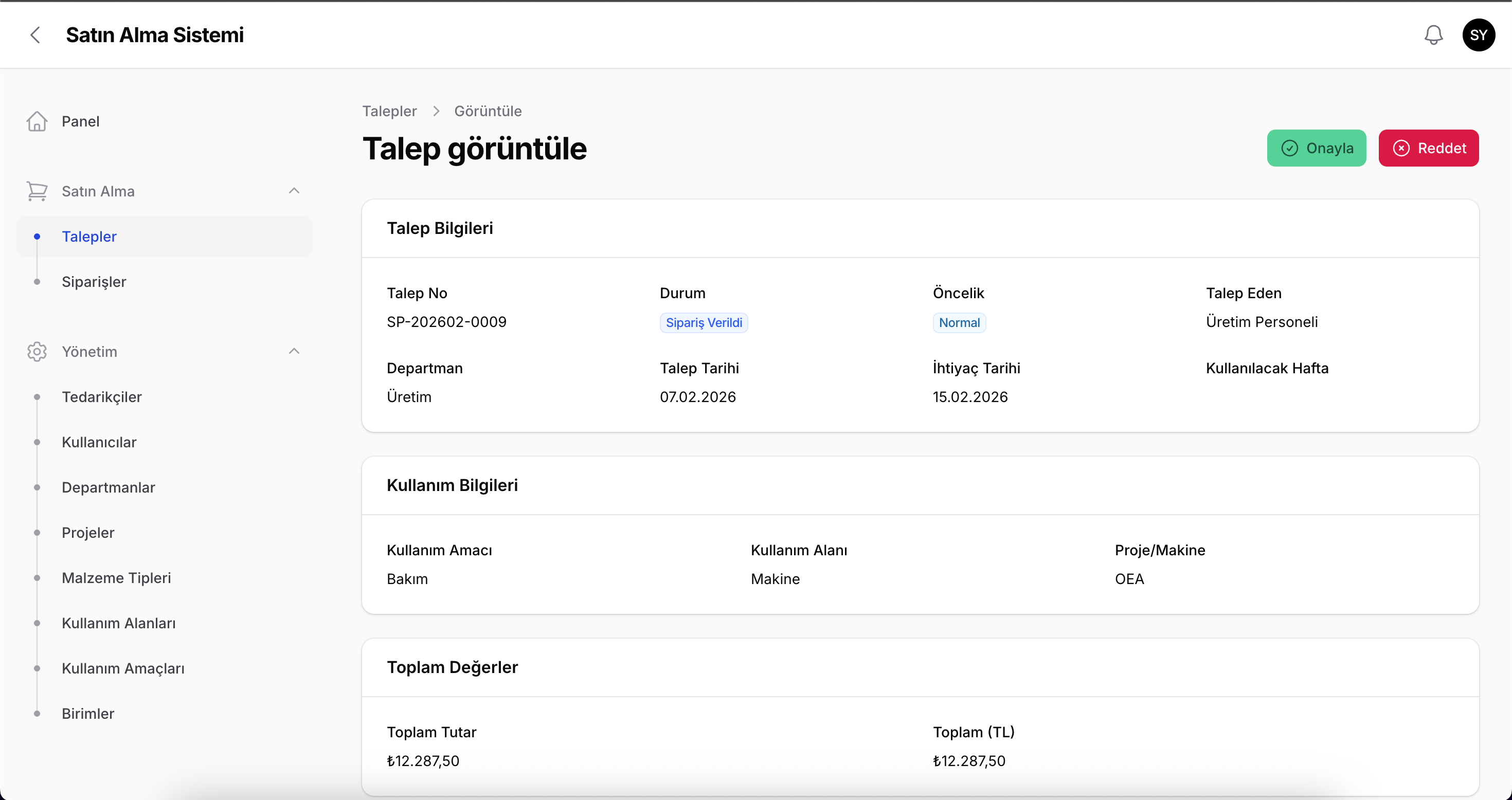Select Tedarikçiler menu item
Viewport: 1512px width, 800px height.
coord(101,397)
